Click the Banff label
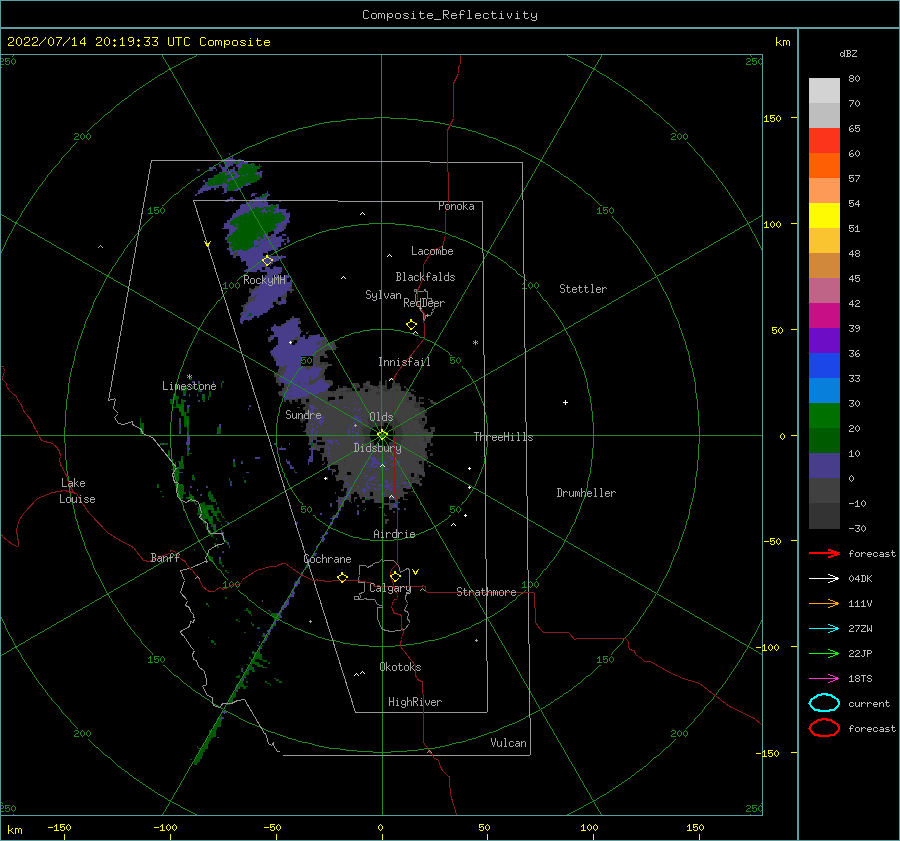Screen dimensions: 900x841 tap(165, 557)
